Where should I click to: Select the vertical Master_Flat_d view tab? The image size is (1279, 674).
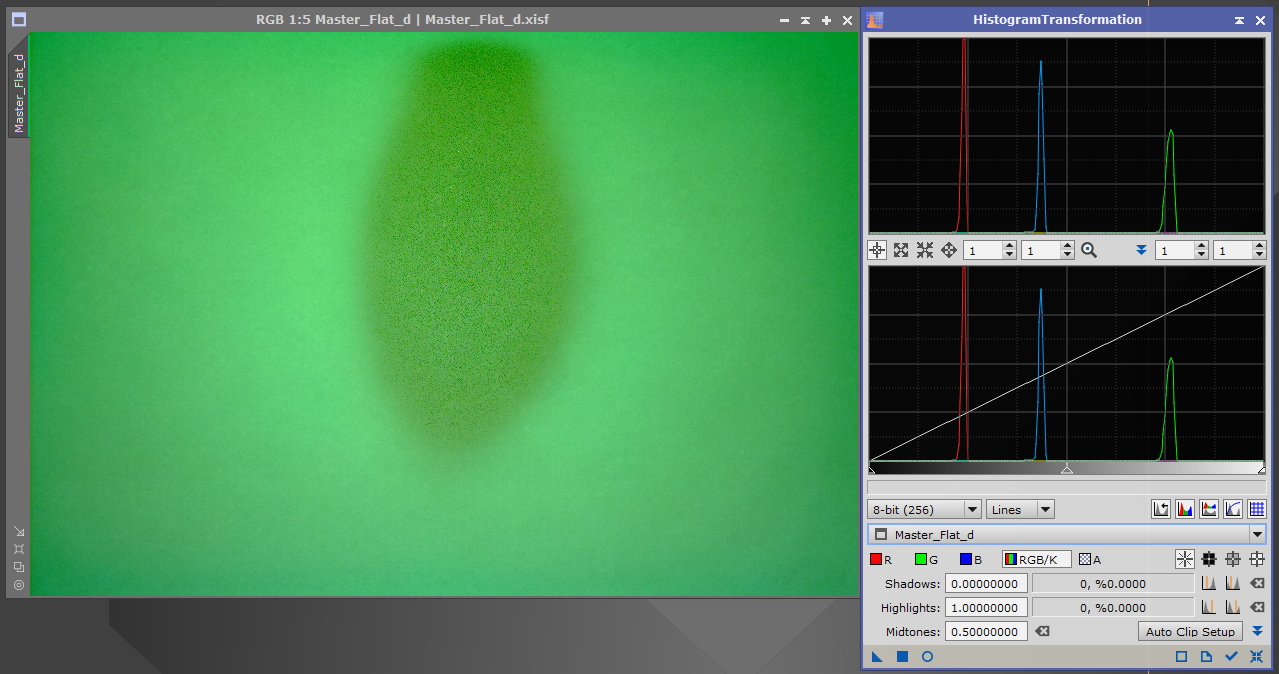click(x=19, y=92)
